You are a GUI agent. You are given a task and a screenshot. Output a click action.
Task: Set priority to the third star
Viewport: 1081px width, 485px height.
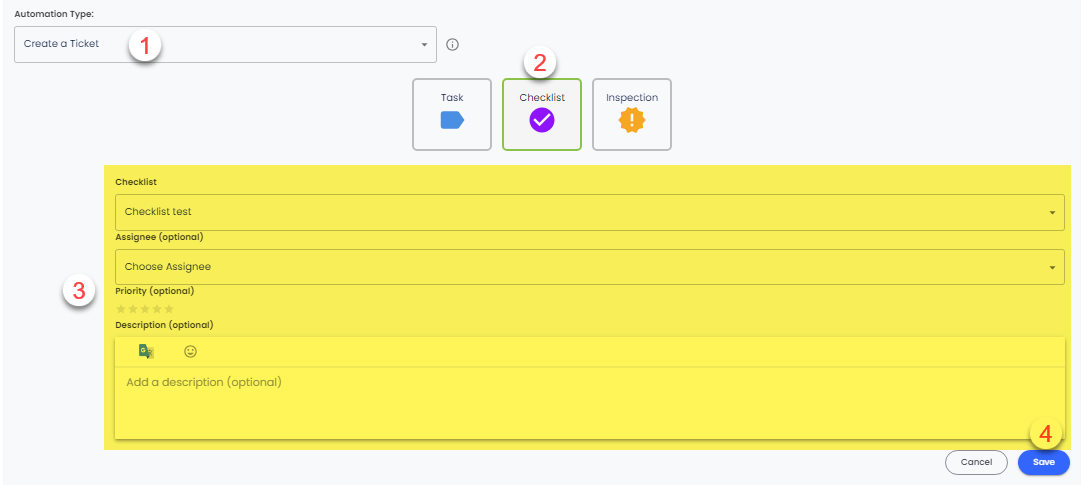[145, 309]
